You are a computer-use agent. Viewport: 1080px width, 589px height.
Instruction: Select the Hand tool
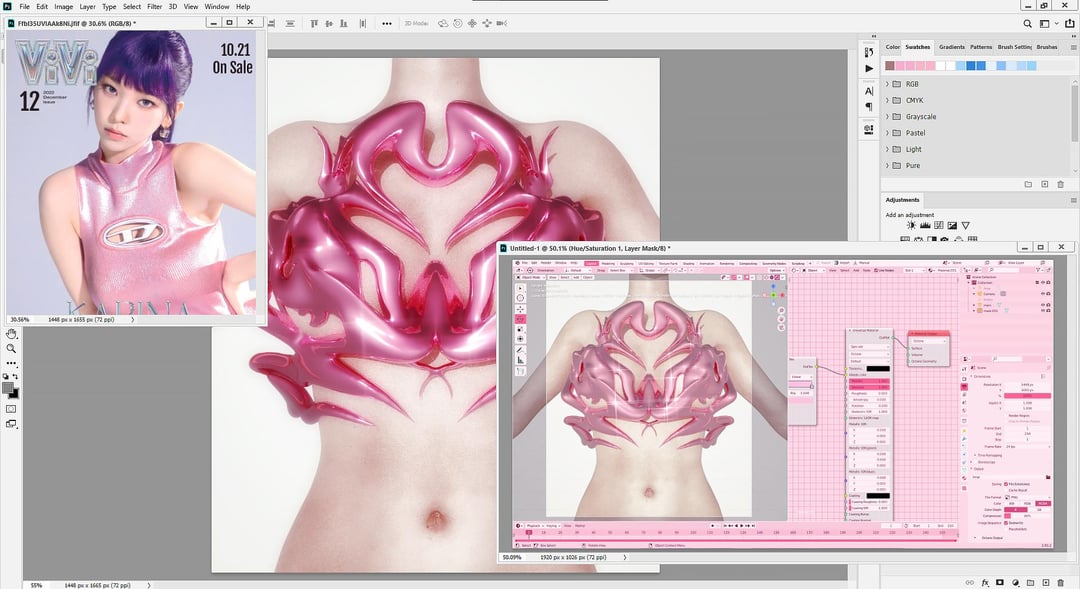click(x=12, y=334)
